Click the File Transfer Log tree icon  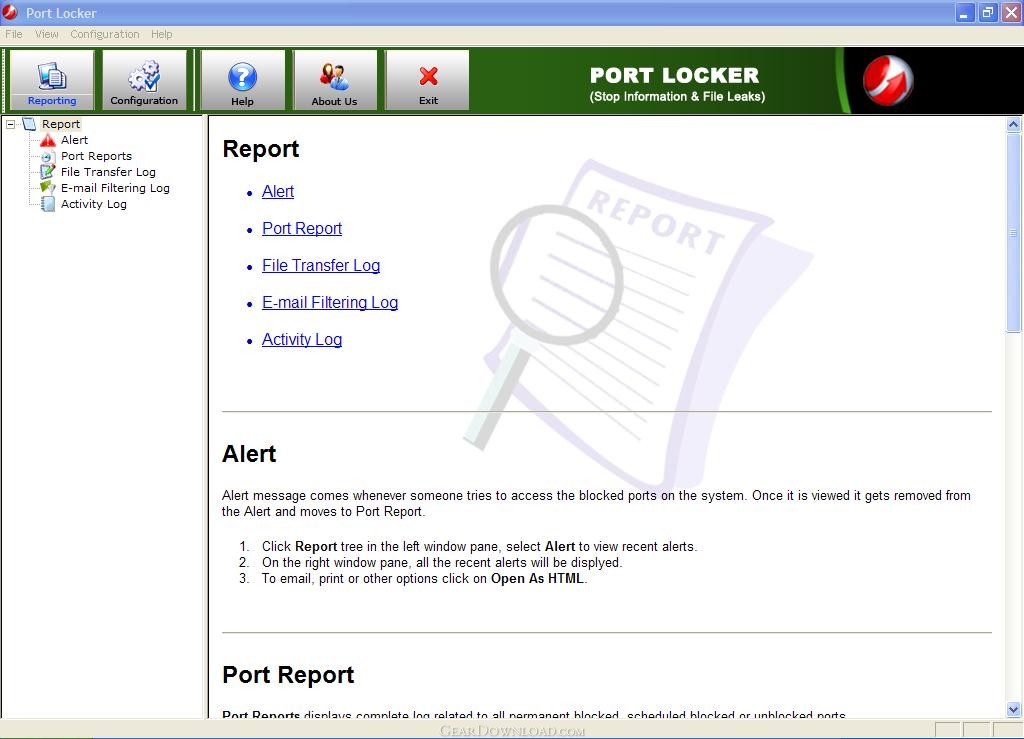tap(48, 172)
